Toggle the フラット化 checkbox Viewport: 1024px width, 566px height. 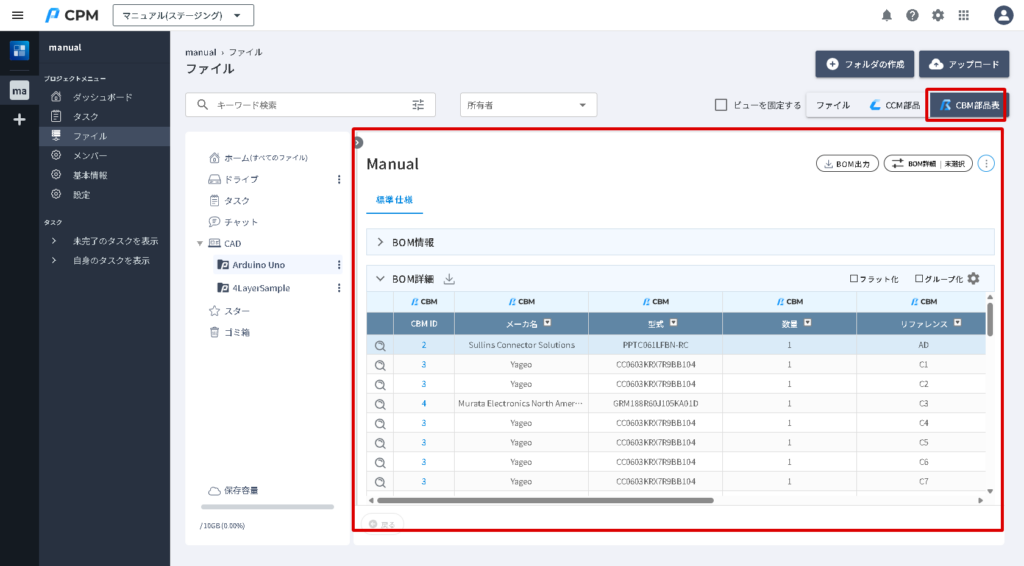tap(854, 279)
